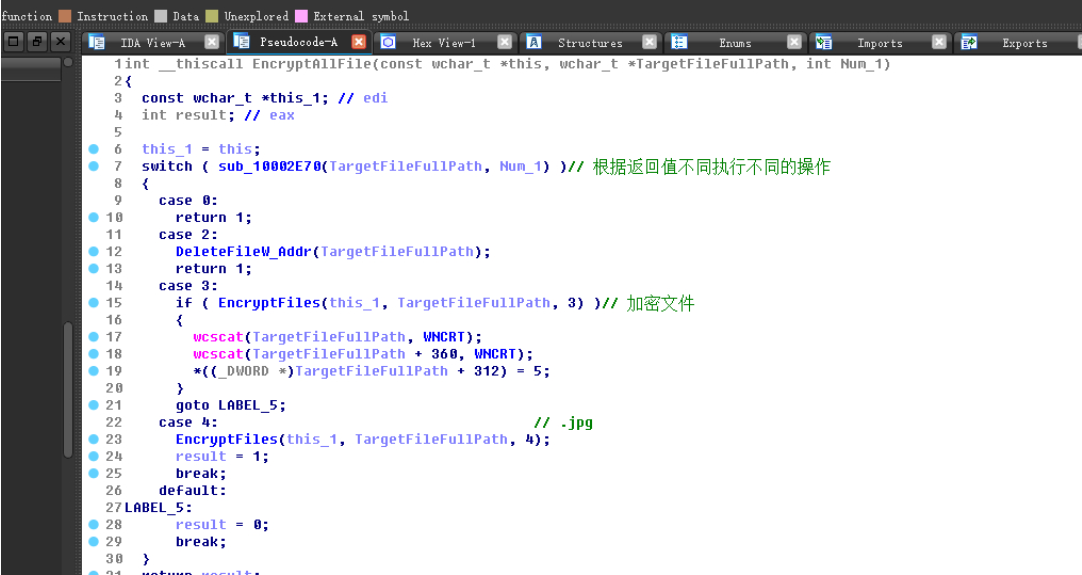Close the Imports tab
Viewport: 1082px width, 575px height.
[939, 42]
